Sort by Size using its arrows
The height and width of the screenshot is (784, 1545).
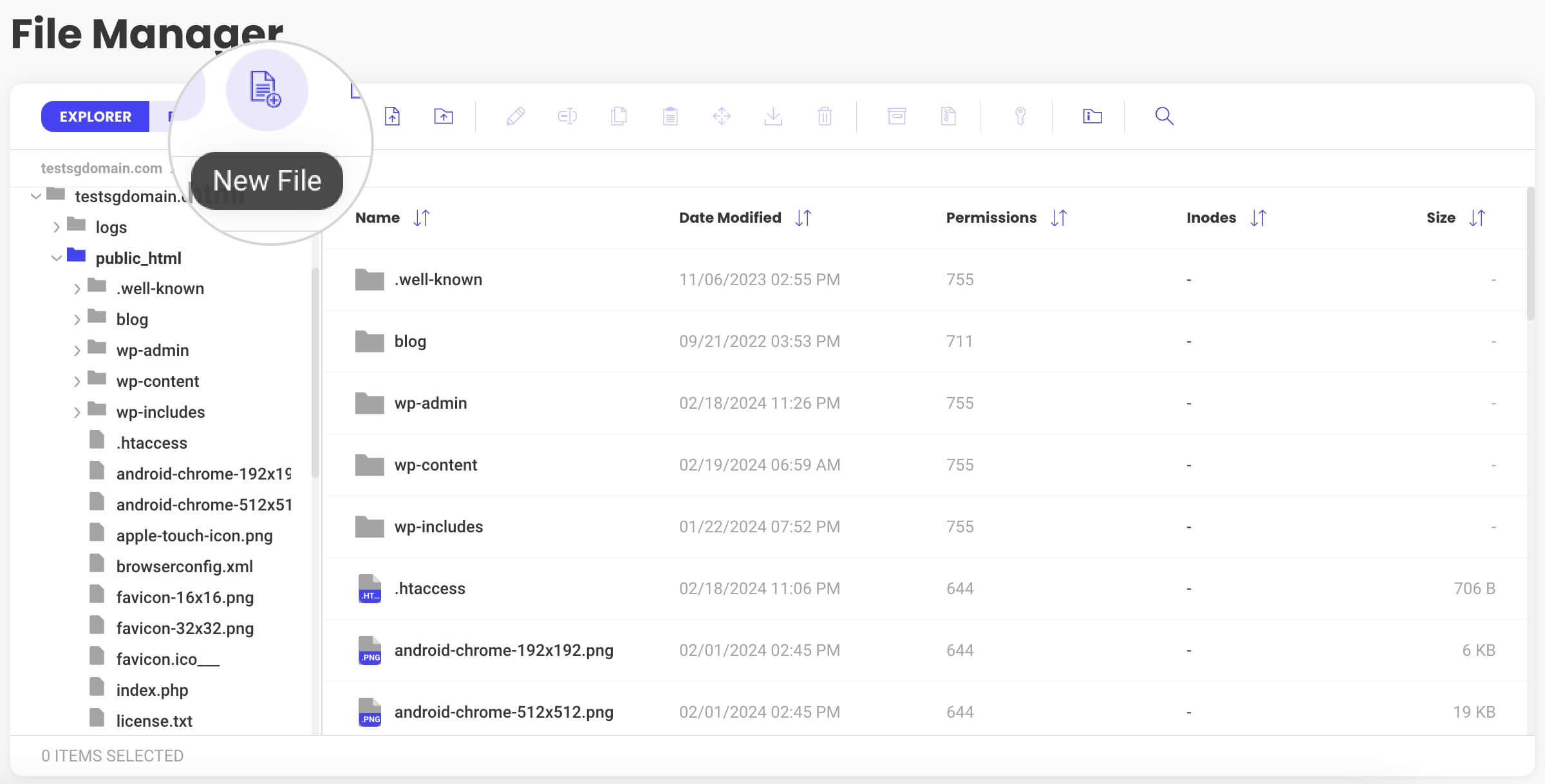pos(1477,218)
